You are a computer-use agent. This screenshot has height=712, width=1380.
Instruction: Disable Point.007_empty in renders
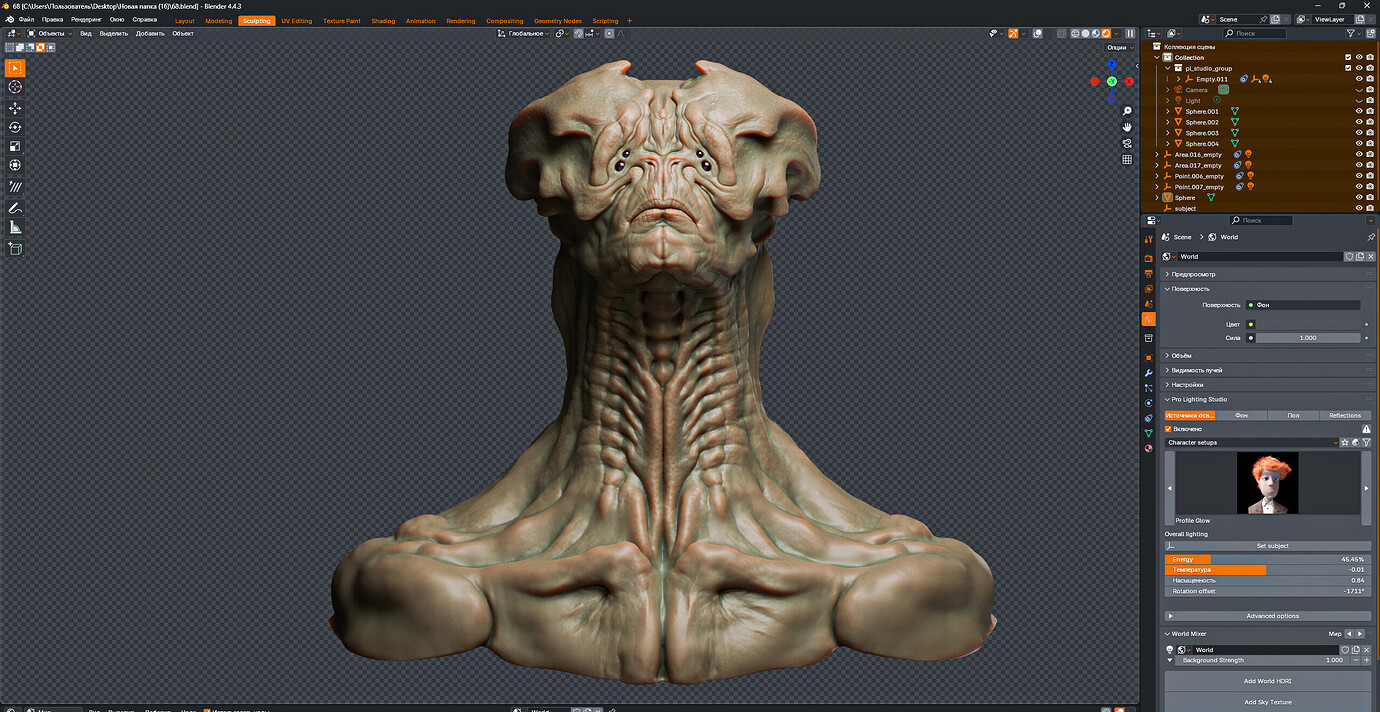coord(1370,187)
